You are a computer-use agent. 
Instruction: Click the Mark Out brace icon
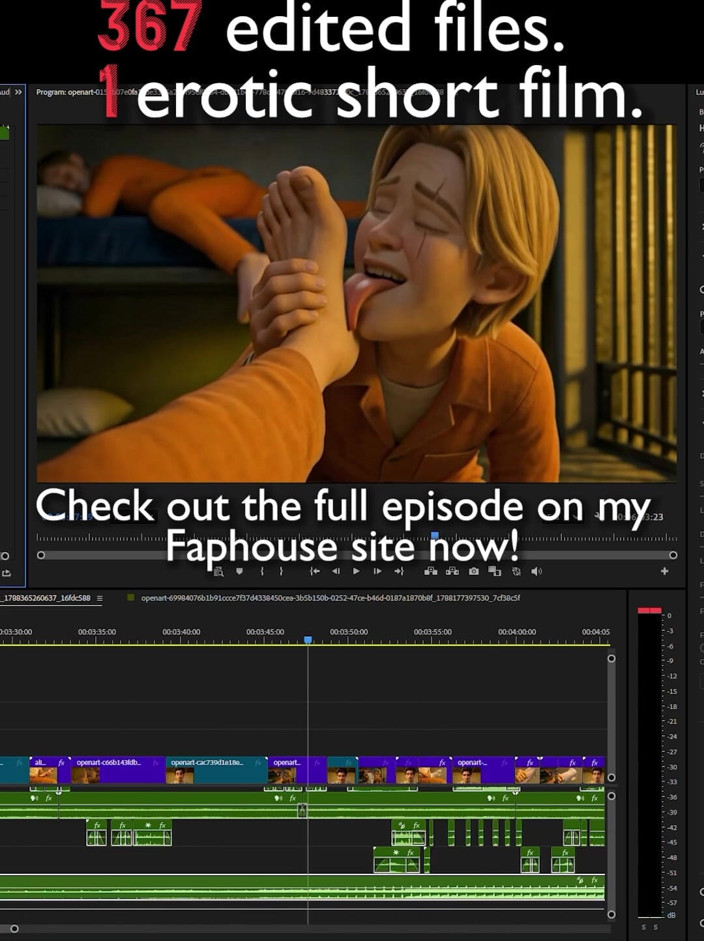(x=281, y=571)
